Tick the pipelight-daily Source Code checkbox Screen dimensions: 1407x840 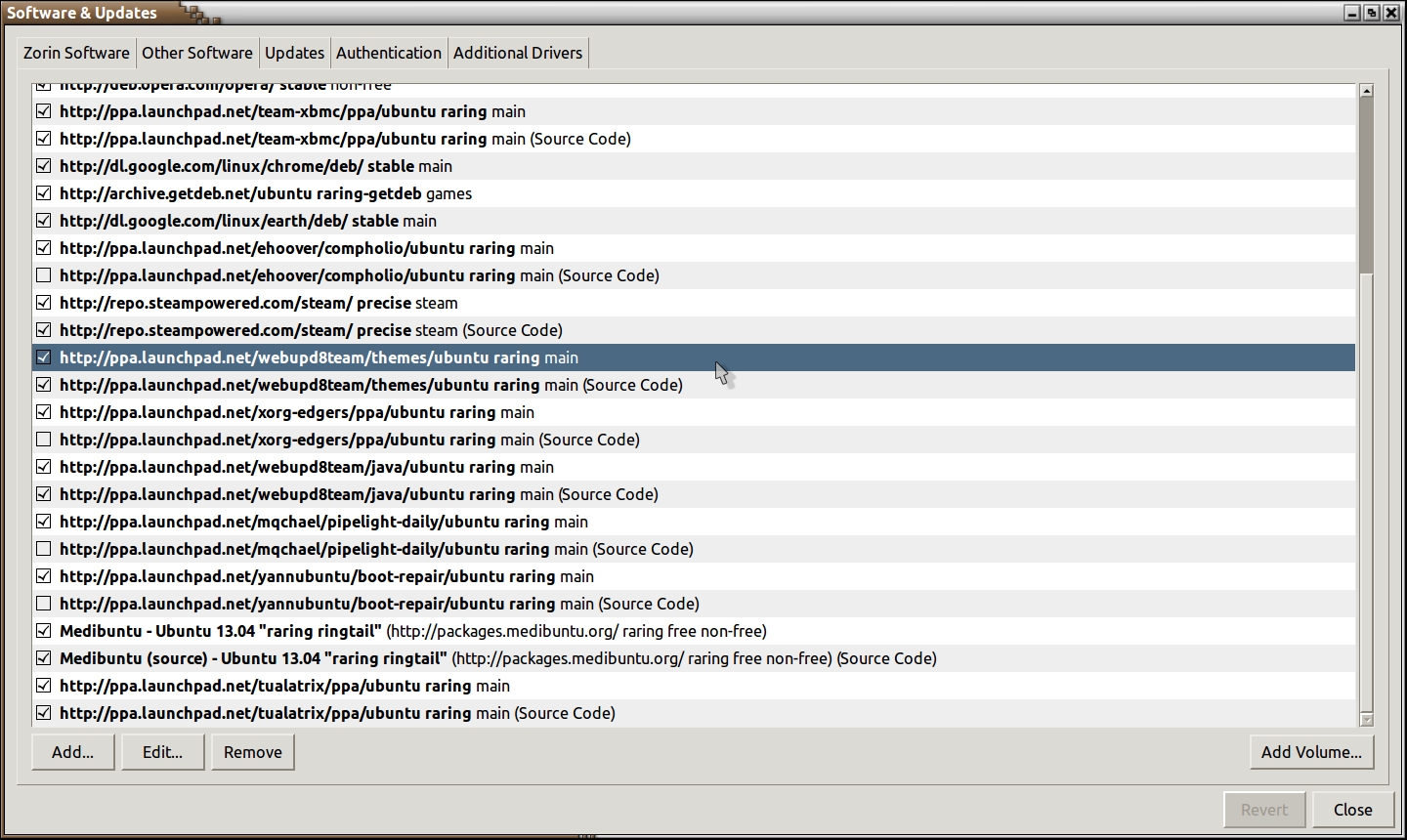click(44, 549)
